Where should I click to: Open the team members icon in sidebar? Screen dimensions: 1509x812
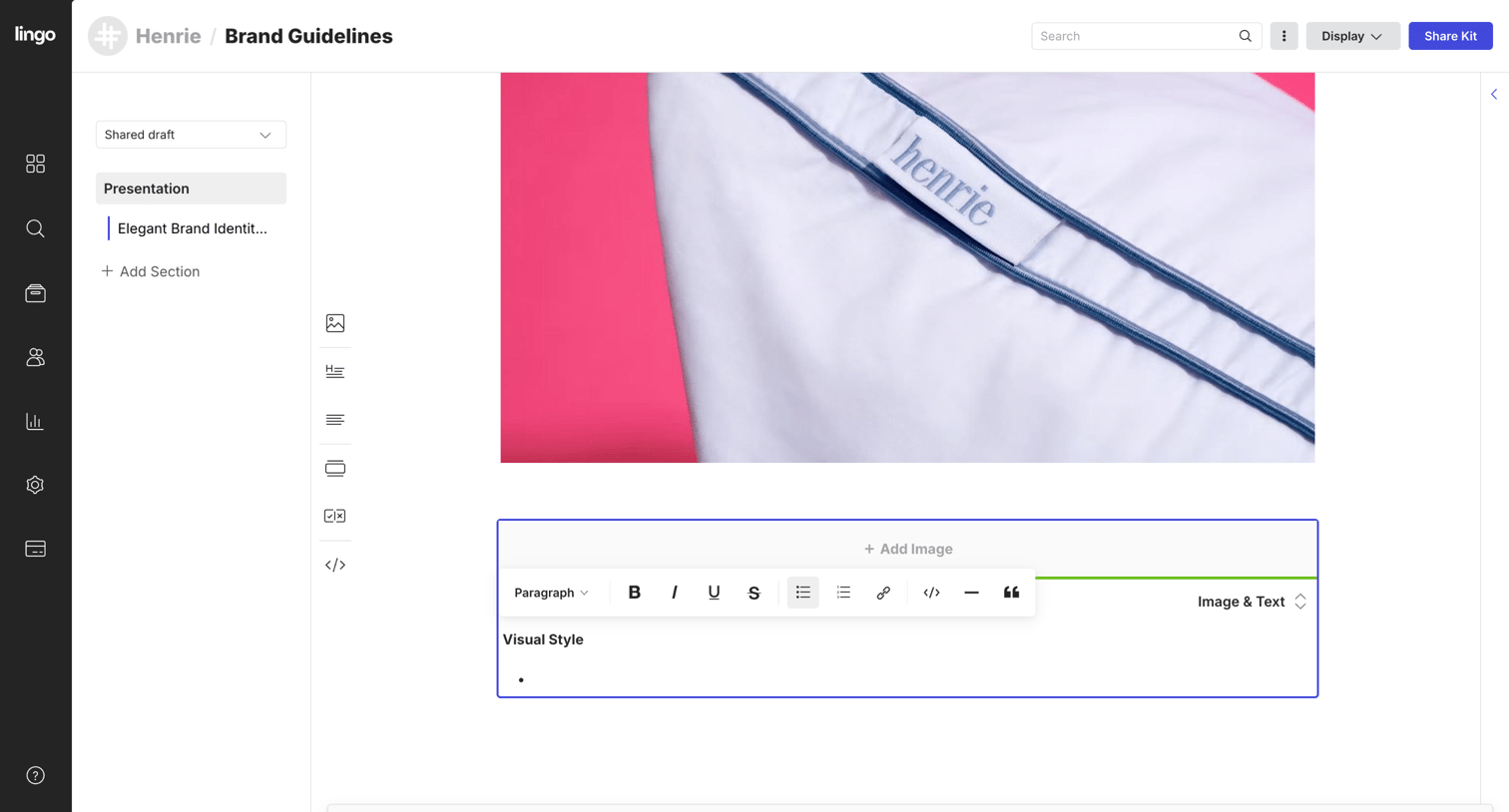click(35, 357)
